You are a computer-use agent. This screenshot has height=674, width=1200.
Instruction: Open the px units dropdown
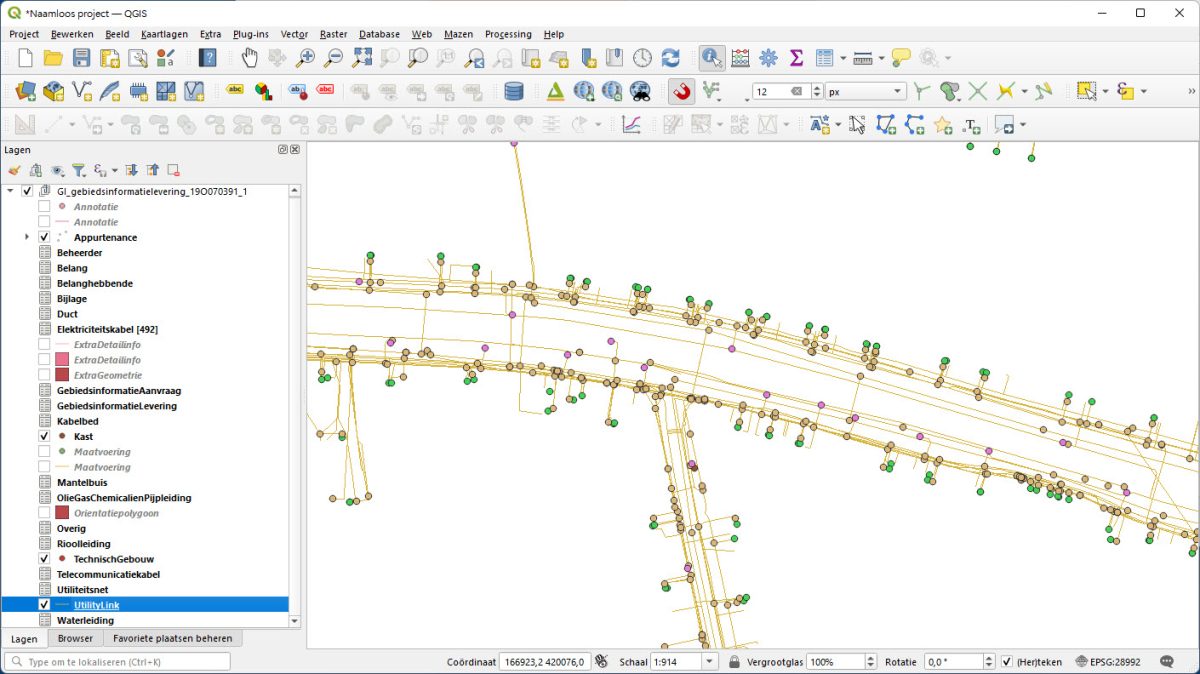[895, 90]
